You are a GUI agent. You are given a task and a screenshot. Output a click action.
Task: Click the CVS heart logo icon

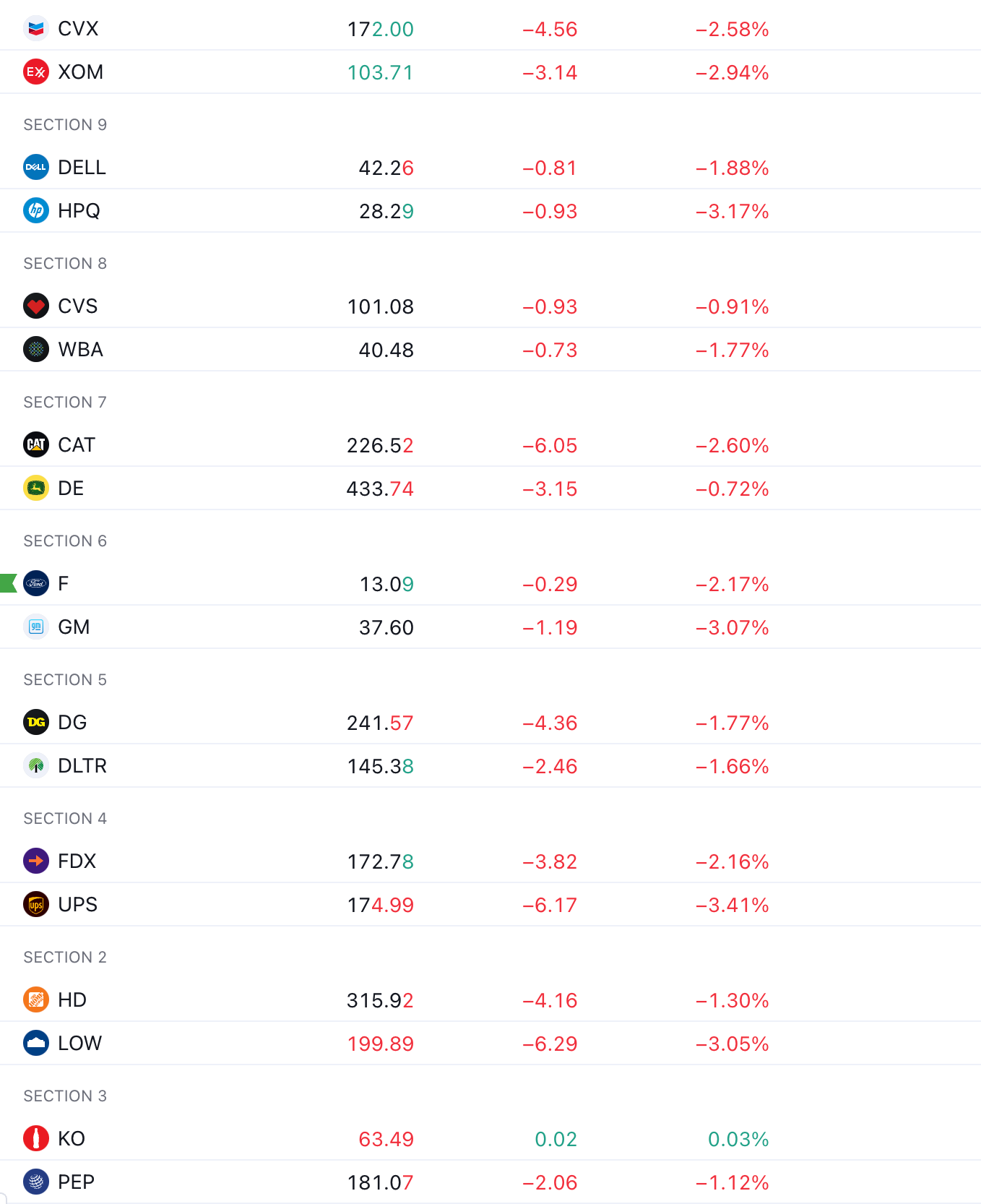[x=36, y=306]
